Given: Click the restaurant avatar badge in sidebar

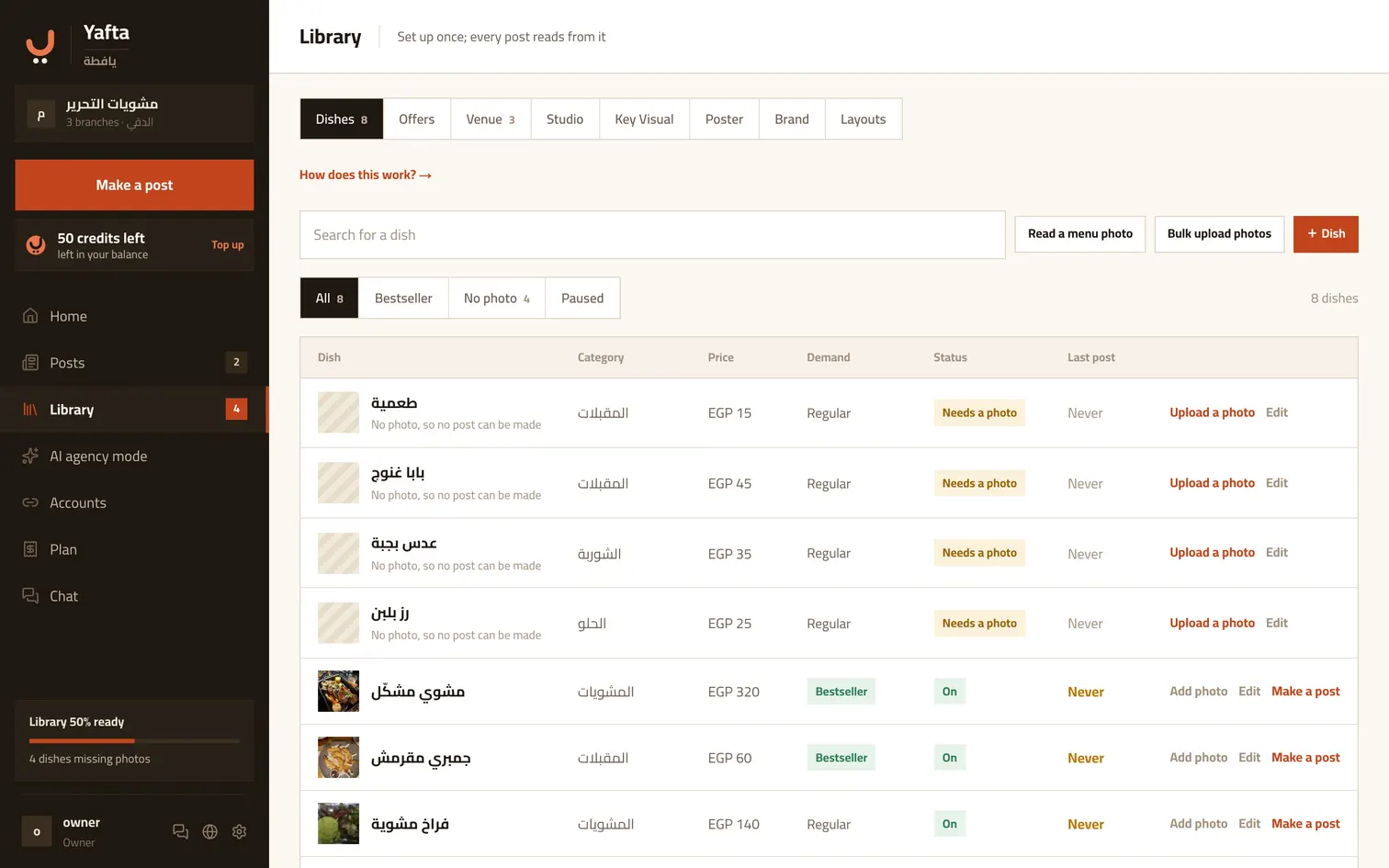Looking at the screenshot, I should pos(40,114).
